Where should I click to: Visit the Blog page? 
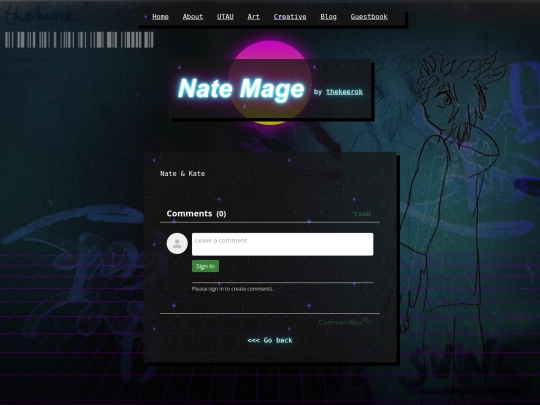[x=328, y=17]
